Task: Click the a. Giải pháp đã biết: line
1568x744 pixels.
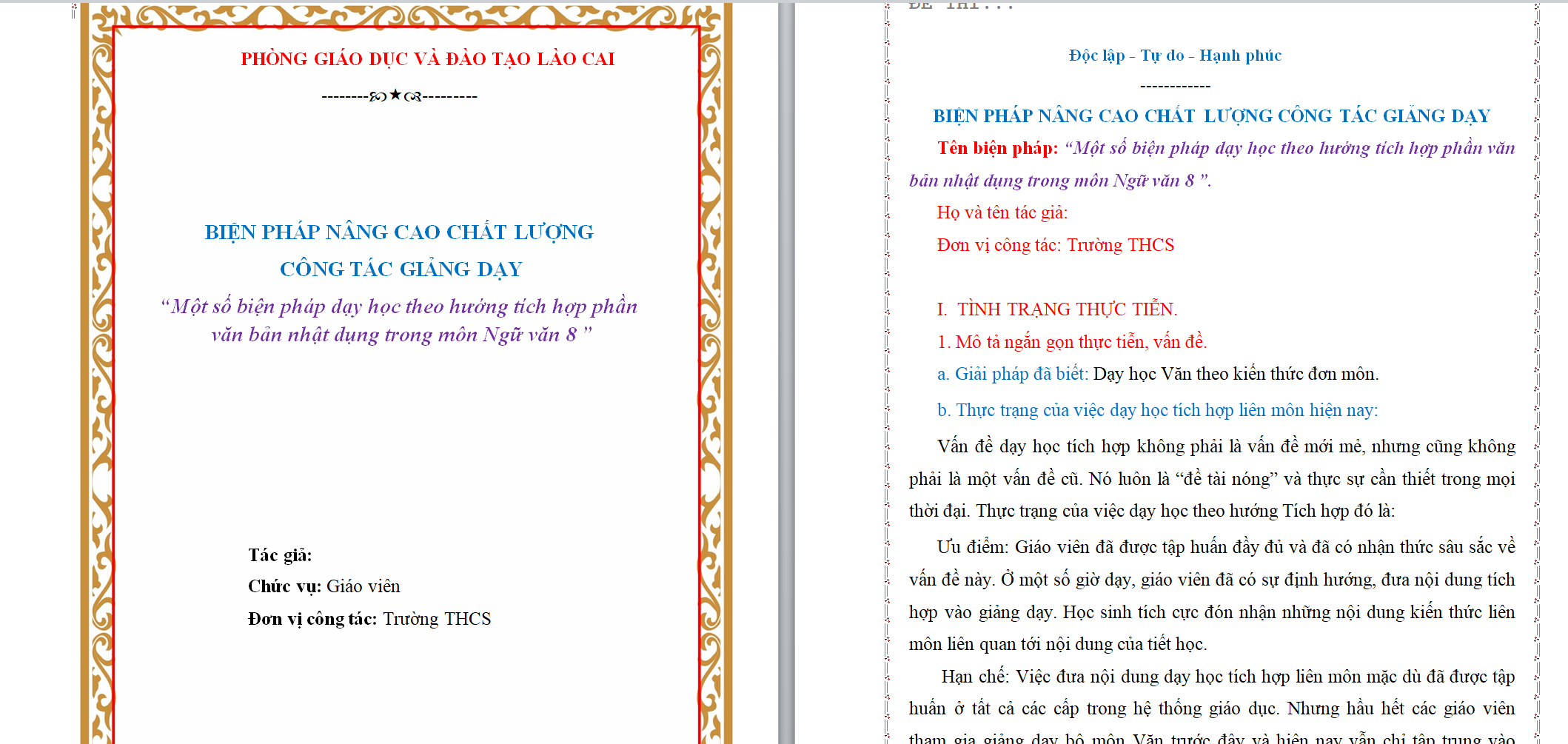Action: point(1157,375)
